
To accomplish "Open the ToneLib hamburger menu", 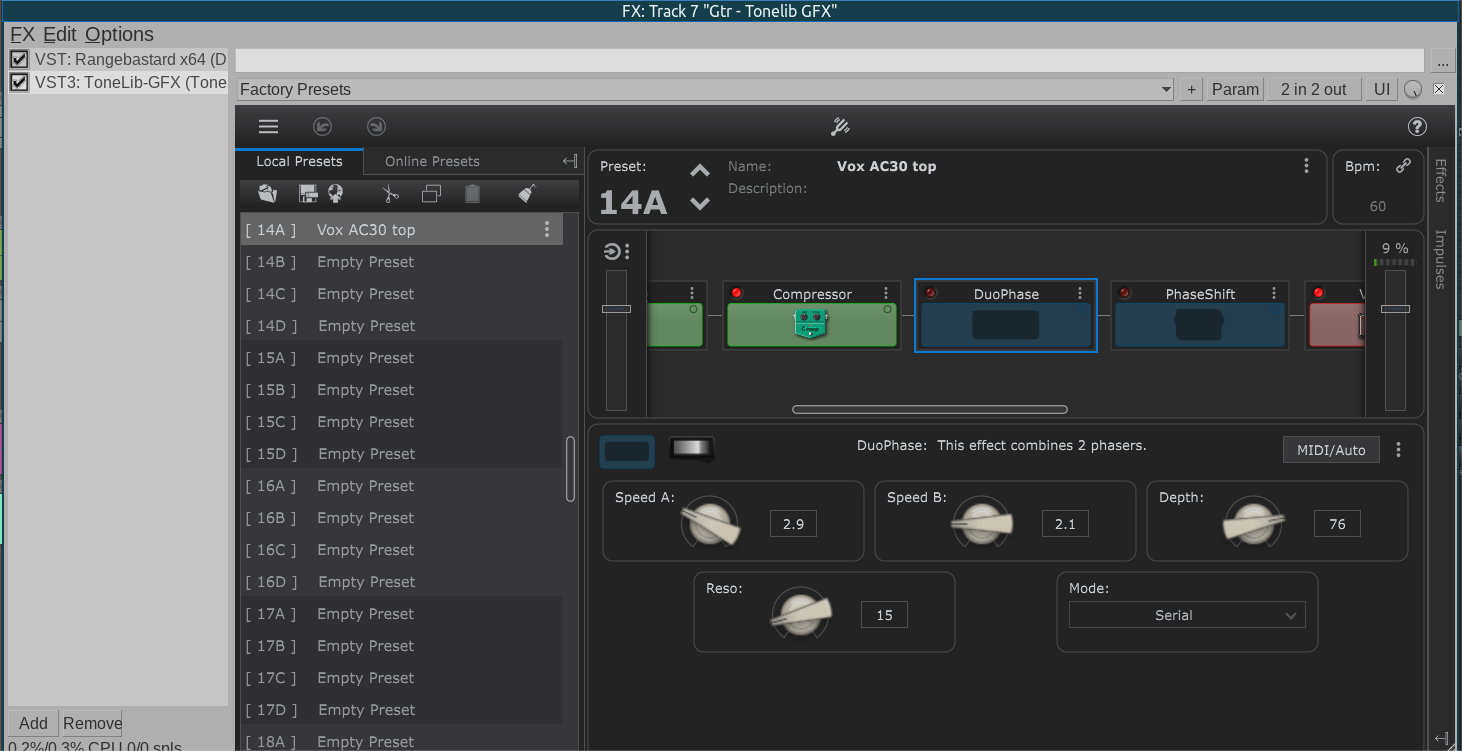I will (x=268, y=127).
